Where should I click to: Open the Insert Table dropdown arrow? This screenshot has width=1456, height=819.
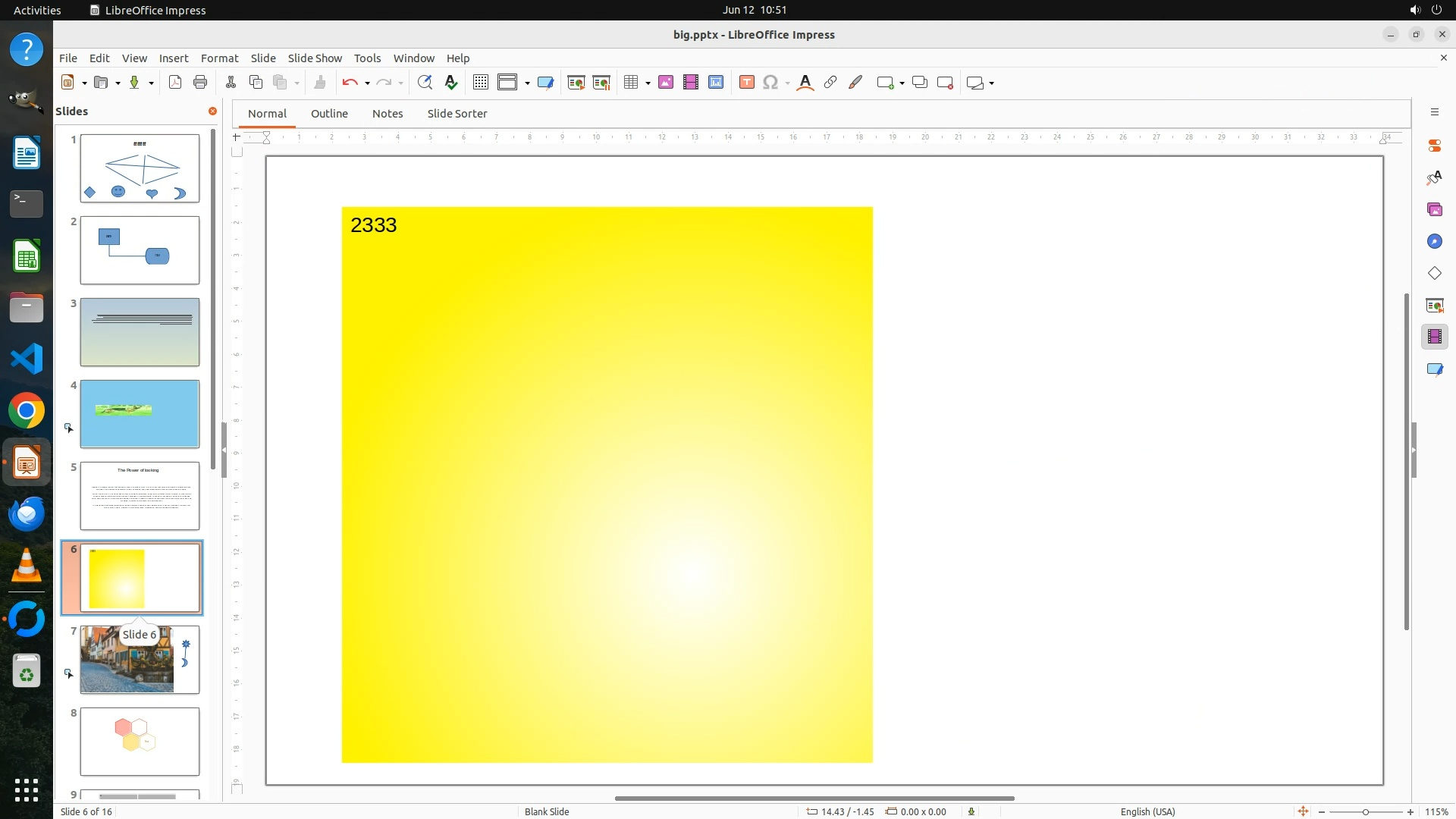(648, 83)
